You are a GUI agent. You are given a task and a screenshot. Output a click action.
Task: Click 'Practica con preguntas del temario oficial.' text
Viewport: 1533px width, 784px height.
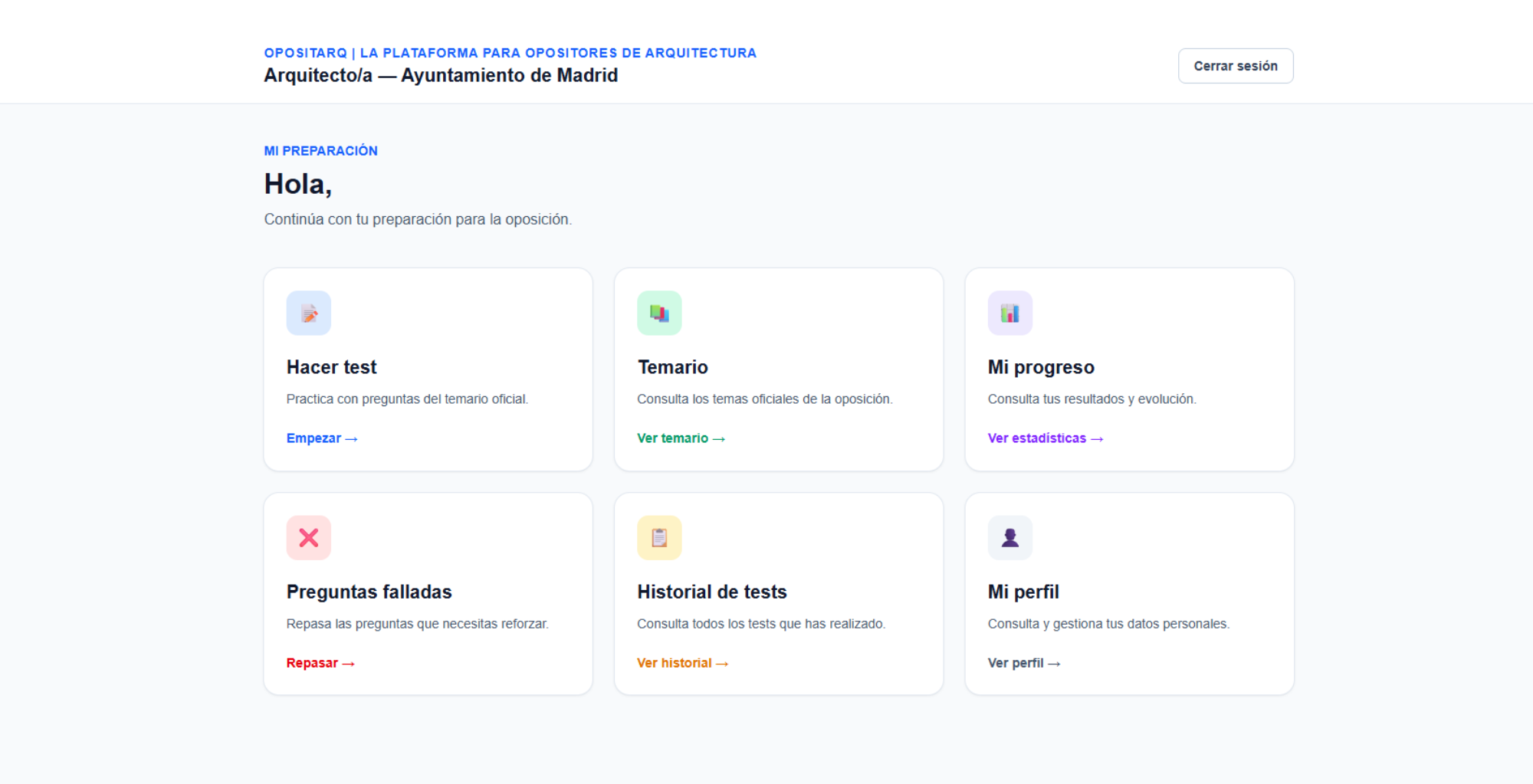(407, 399)
